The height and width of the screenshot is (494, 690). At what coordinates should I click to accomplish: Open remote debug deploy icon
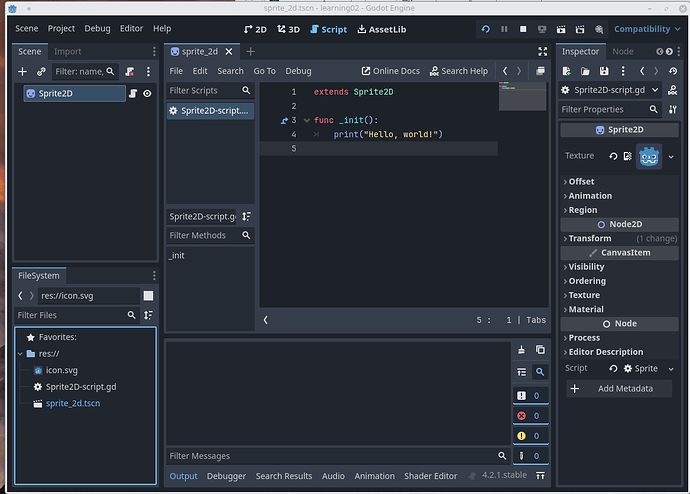[x=542, y=29]
